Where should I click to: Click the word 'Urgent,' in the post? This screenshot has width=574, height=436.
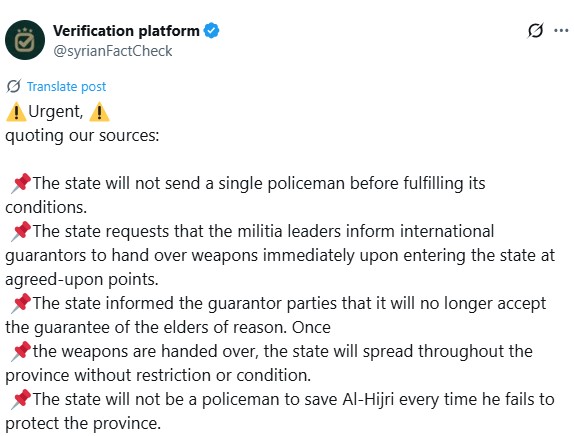coord(56,111)
